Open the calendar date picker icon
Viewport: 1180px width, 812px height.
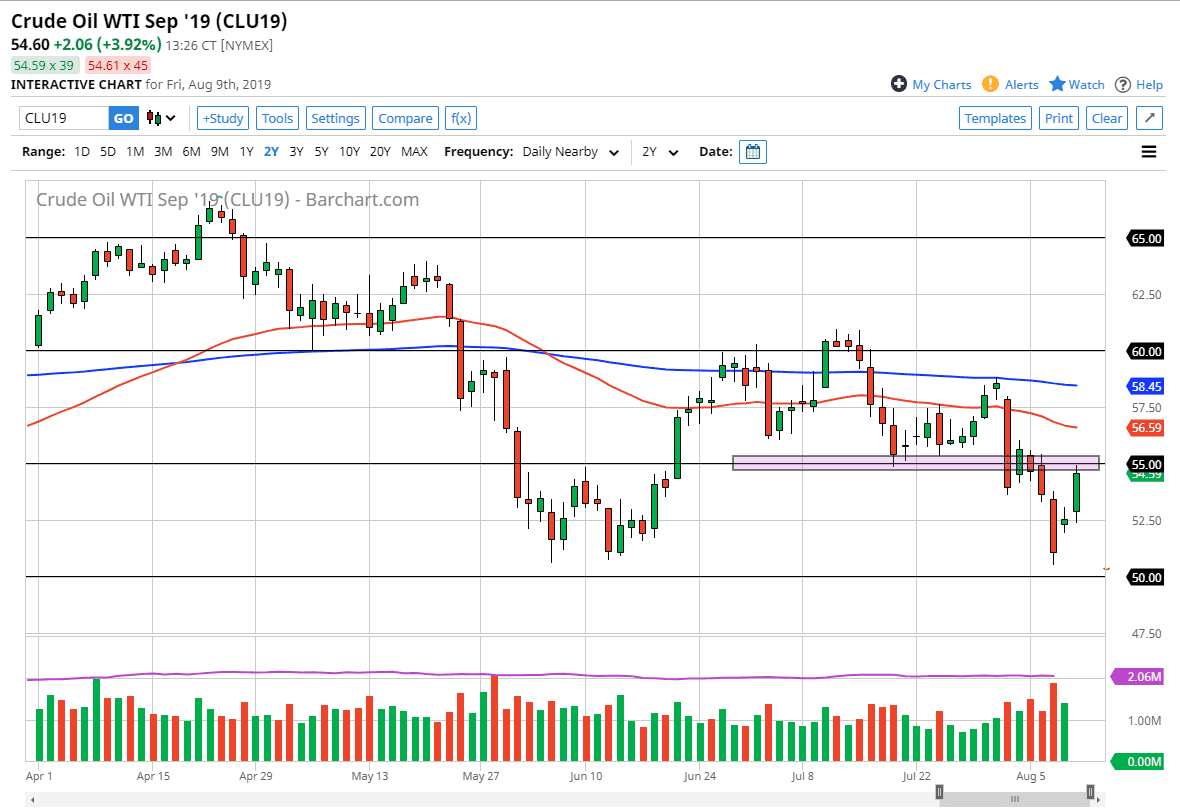point(753,151)
